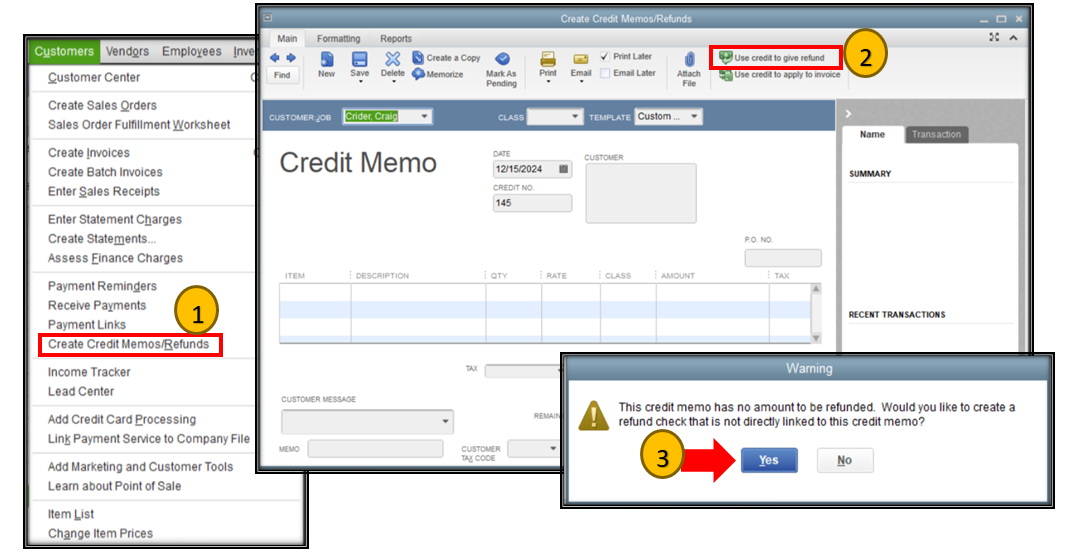
Task: Open the Customer Tax Code dropdown
Action: point(552,448)
